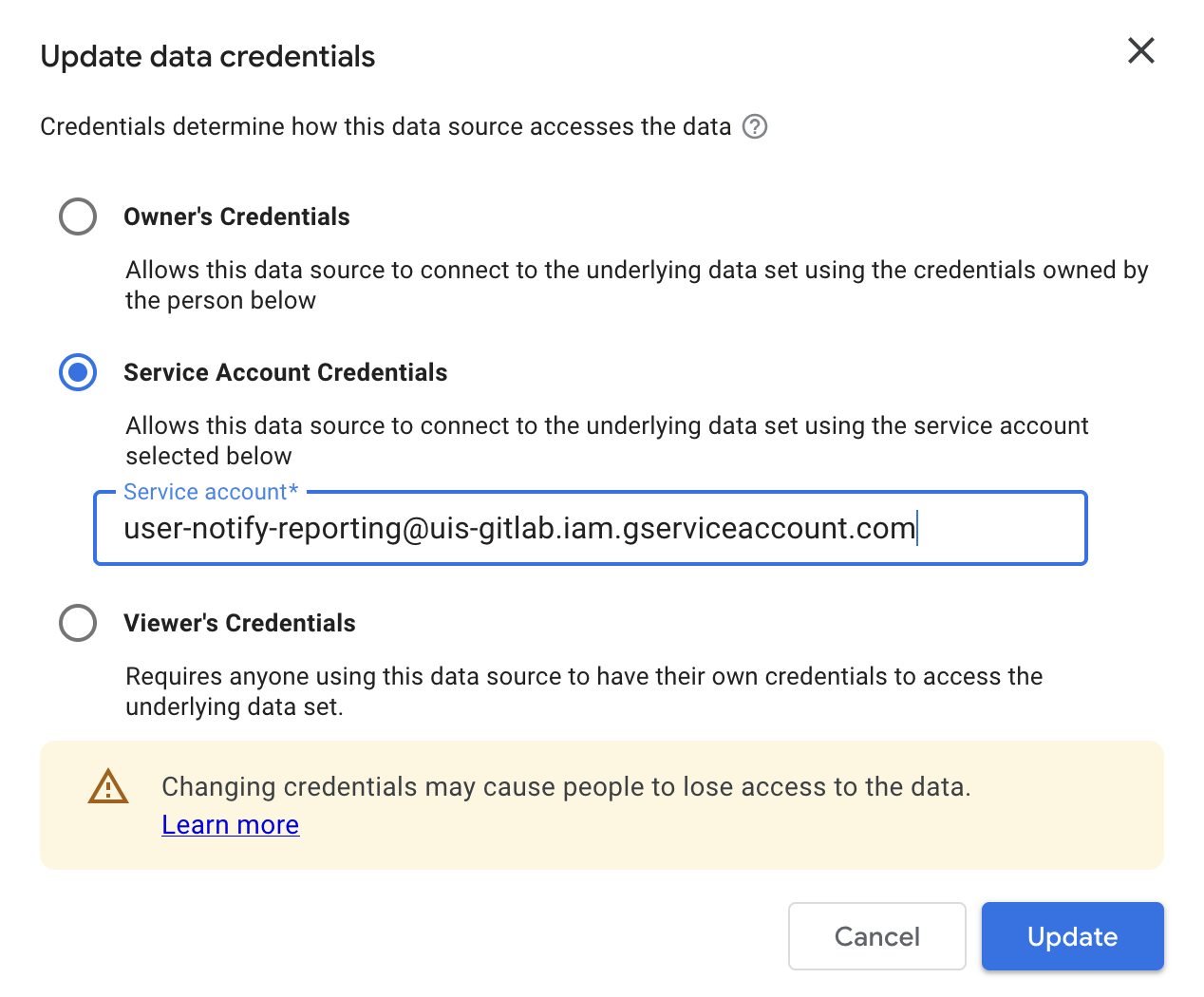Click inside the Service account input field
Image resolution: width=1204 pixels, height=997 pixels.
tap(589, 528)
